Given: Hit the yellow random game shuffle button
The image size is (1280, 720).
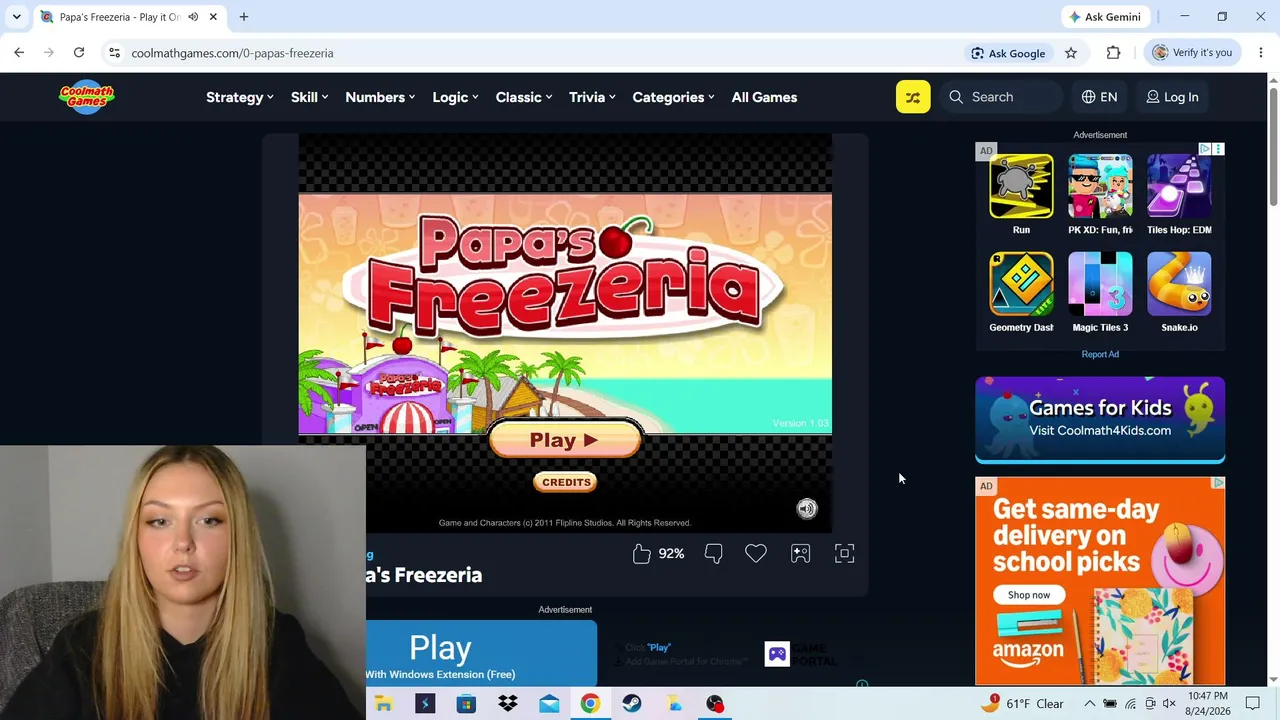Looking at the screenshot, I should click(x=913, y=97).
